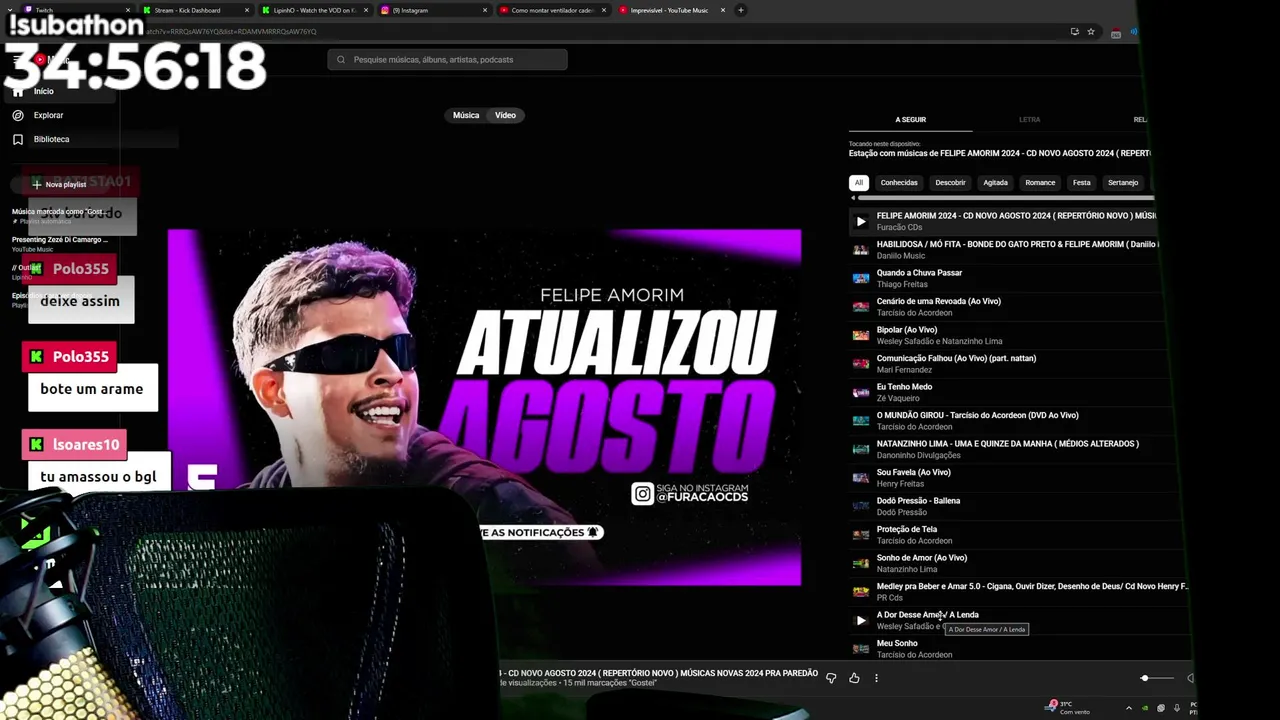This screenshot has height=720, width=1280.
Task: Dislike the current song with thumbs-down
Action: [x=831, y=678]
